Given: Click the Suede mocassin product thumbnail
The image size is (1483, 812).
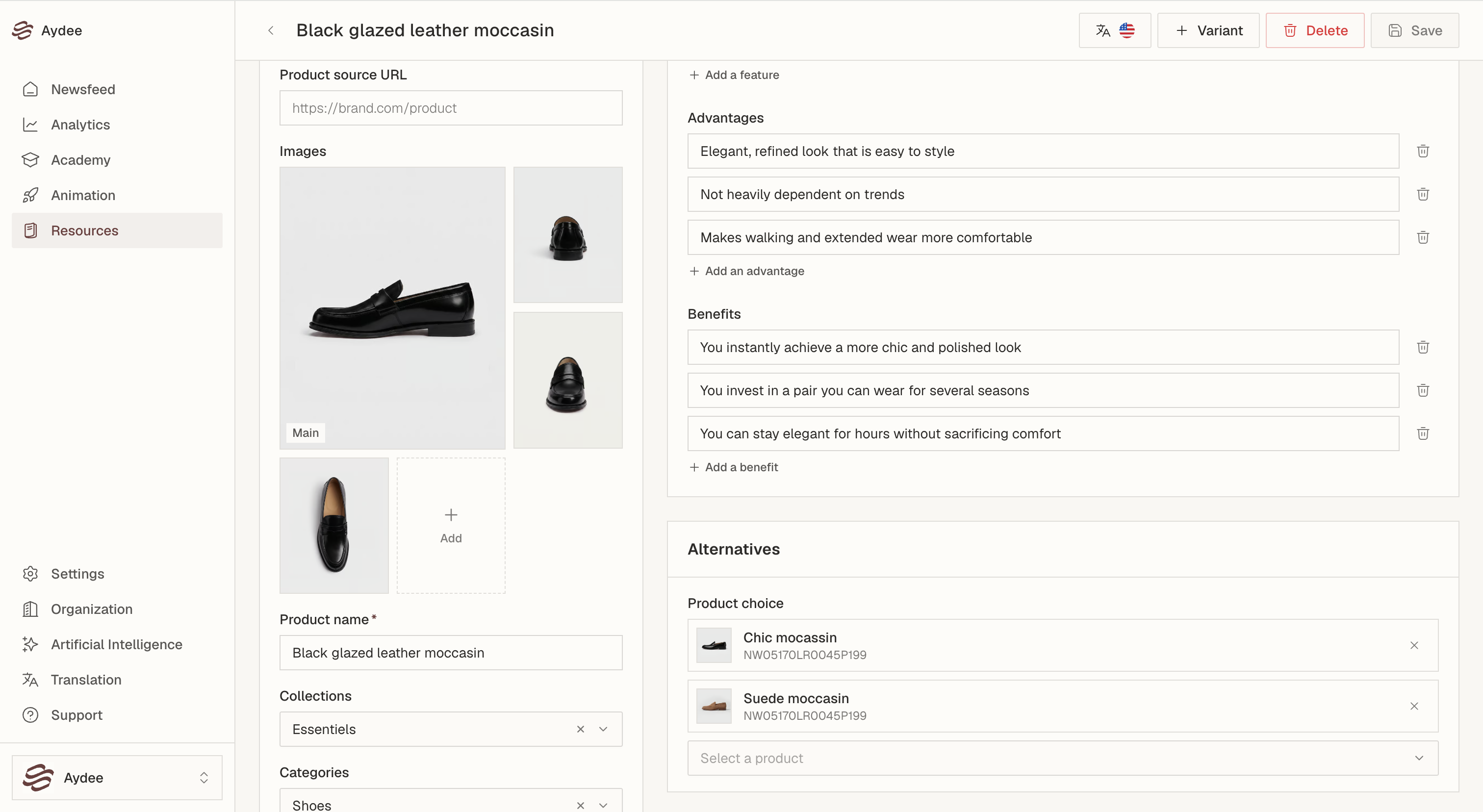Looking at the screenshot, I should point(714,706).
